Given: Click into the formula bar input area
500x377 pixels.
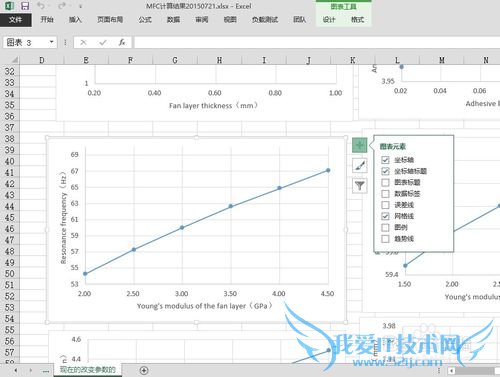Looking at the screenshot, I should click(x=317, y=42).
